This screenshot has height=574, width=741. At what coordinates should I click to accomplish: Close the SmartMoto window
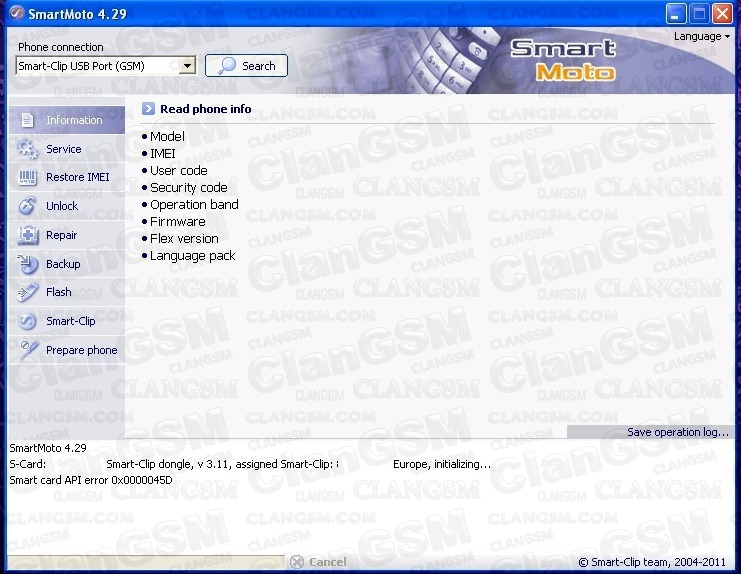tap(722, 13)
